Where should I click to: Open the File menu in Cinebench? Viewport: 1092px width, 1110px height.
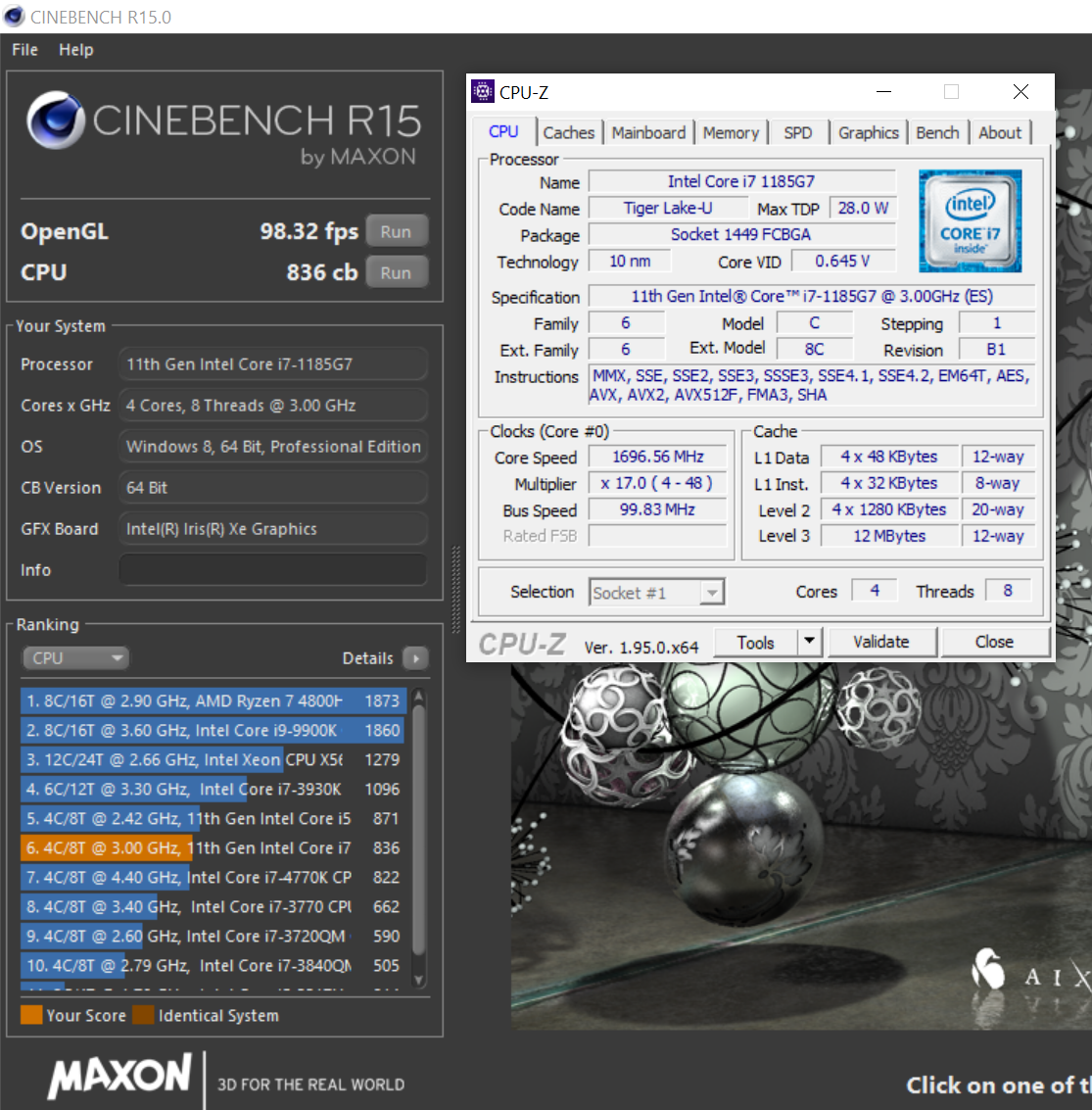[24, 50]
